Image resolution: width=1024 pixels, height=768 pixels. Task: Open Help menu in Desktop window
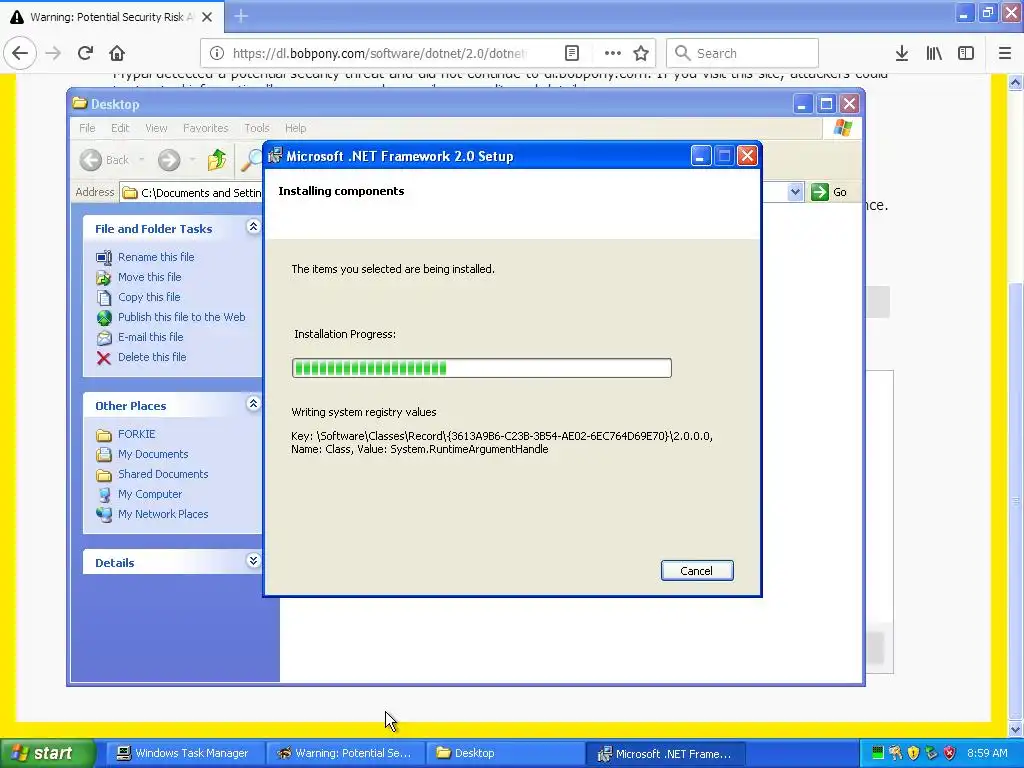pyautogui.click(x=295, y=128)
